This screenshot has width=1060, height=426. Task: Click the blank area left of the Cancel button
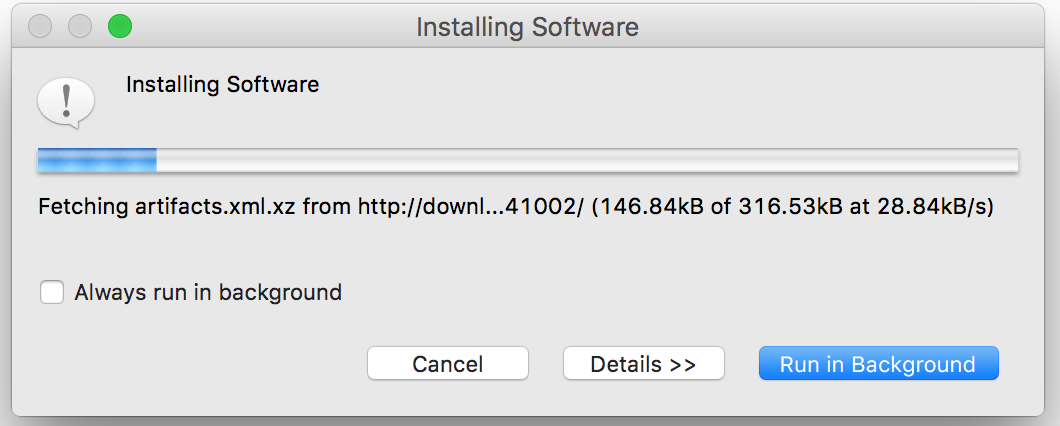click(196, 364)
